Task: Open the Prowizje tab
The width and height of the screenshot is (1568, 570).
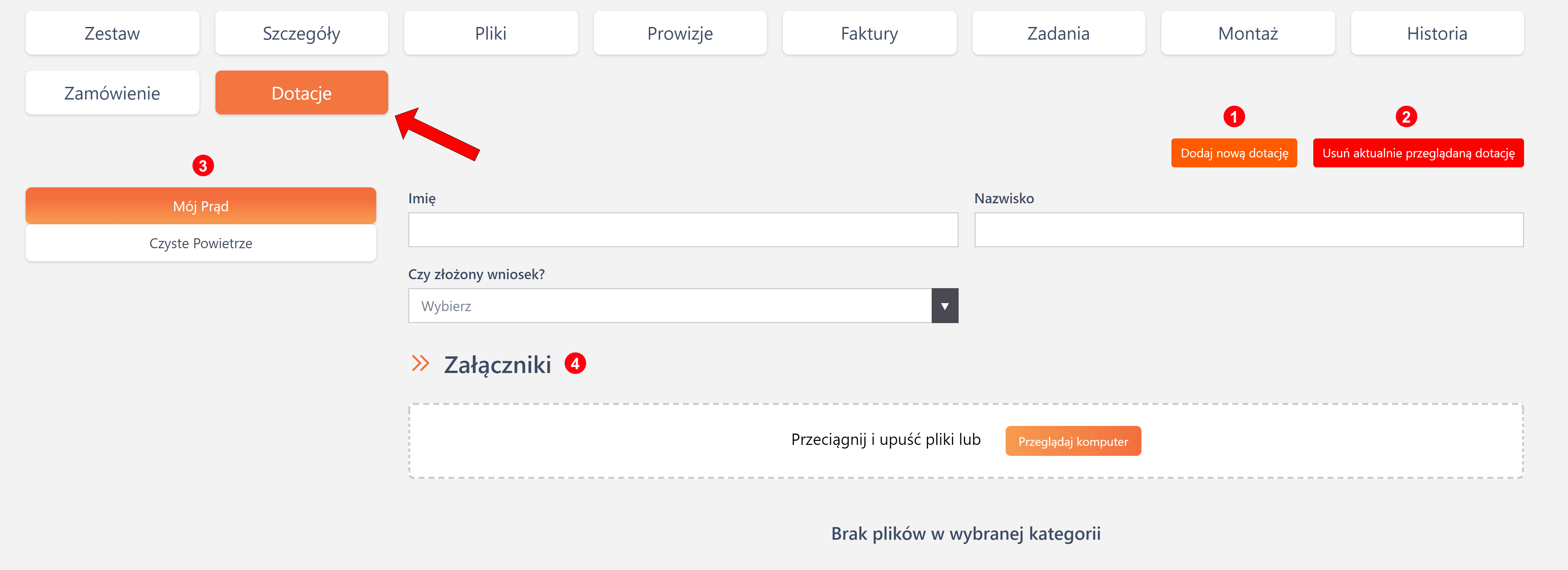Action: coord(680,34)
